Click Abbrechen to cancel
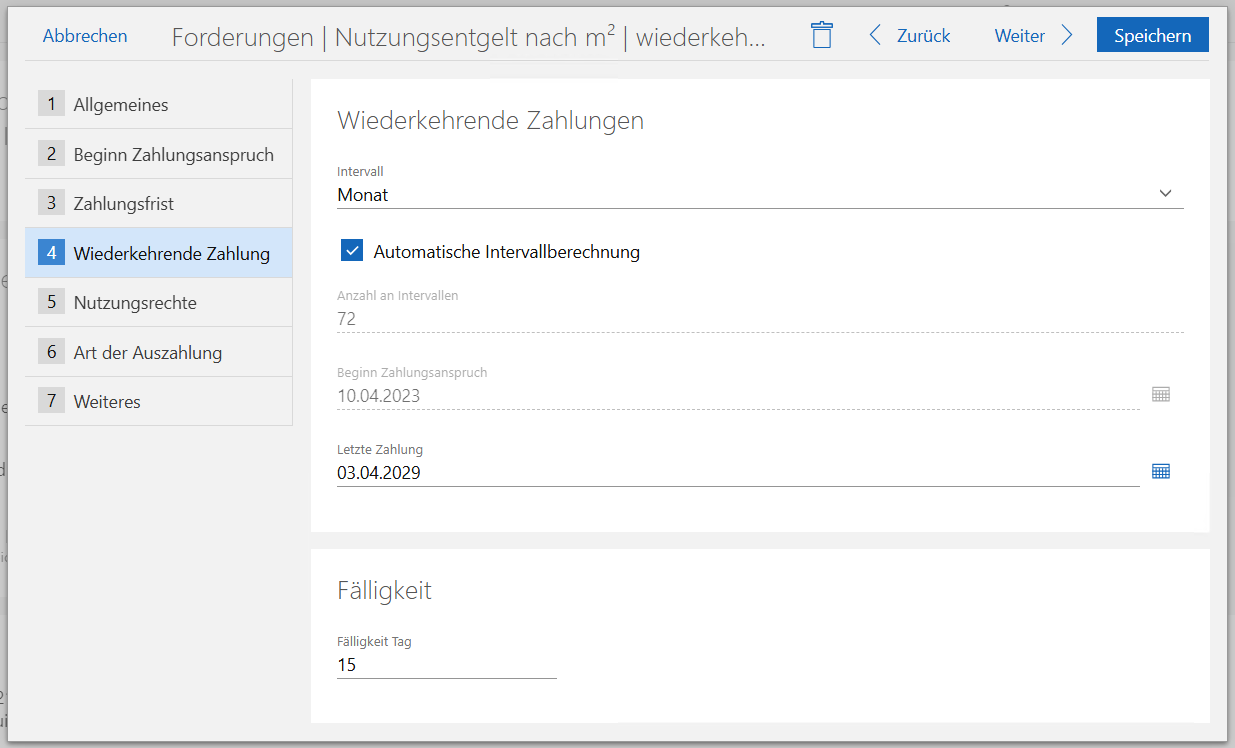This screenshot has height=748, width=1235. [x=85, y=36]
